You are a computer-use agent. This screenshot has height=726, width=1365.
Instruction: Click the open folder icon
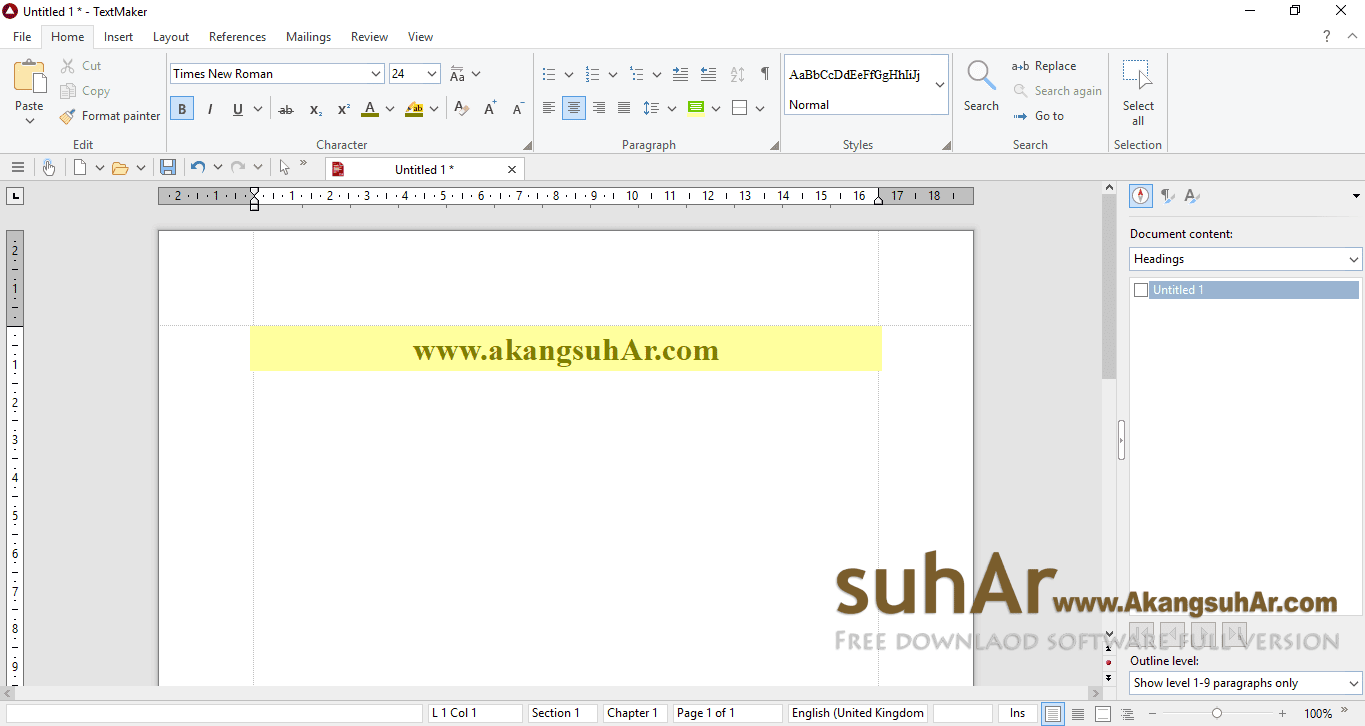point(120,168)
